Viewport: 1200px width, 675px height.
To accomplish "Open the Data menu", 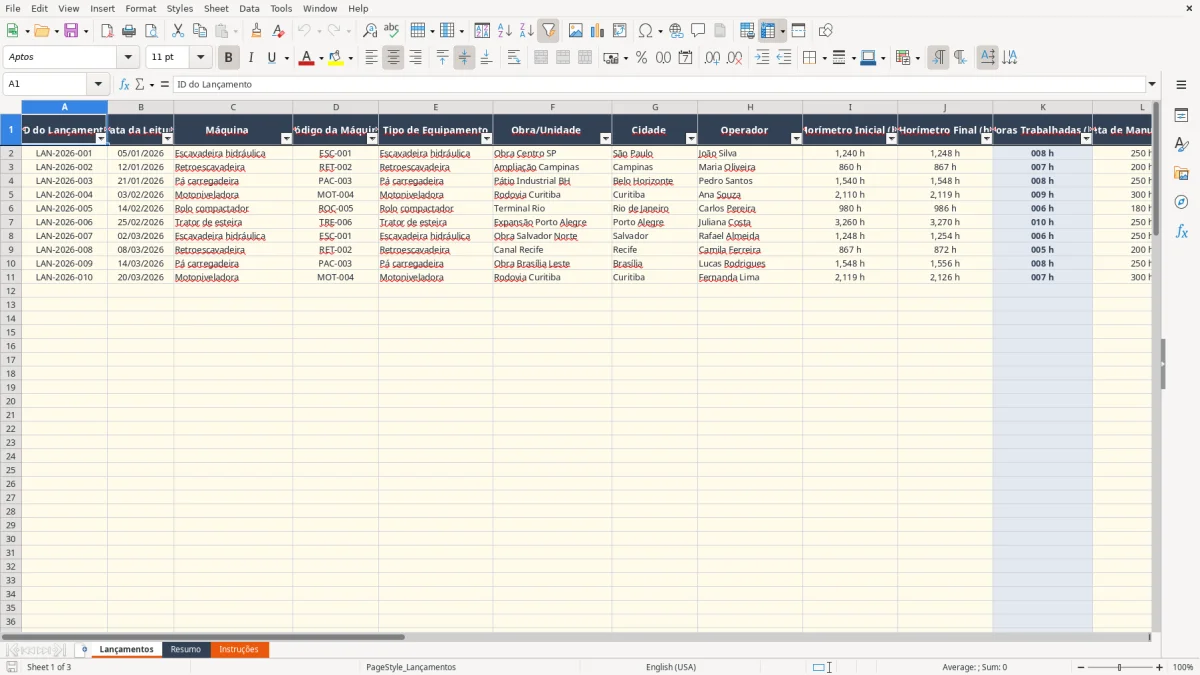I will click(x=249, y=8).
